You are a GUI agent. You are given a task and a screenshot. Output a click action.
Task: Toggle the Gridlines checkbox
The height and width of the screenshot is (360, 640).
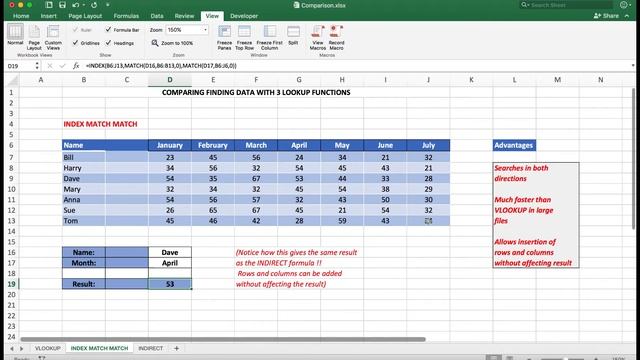tap(76, 42)
